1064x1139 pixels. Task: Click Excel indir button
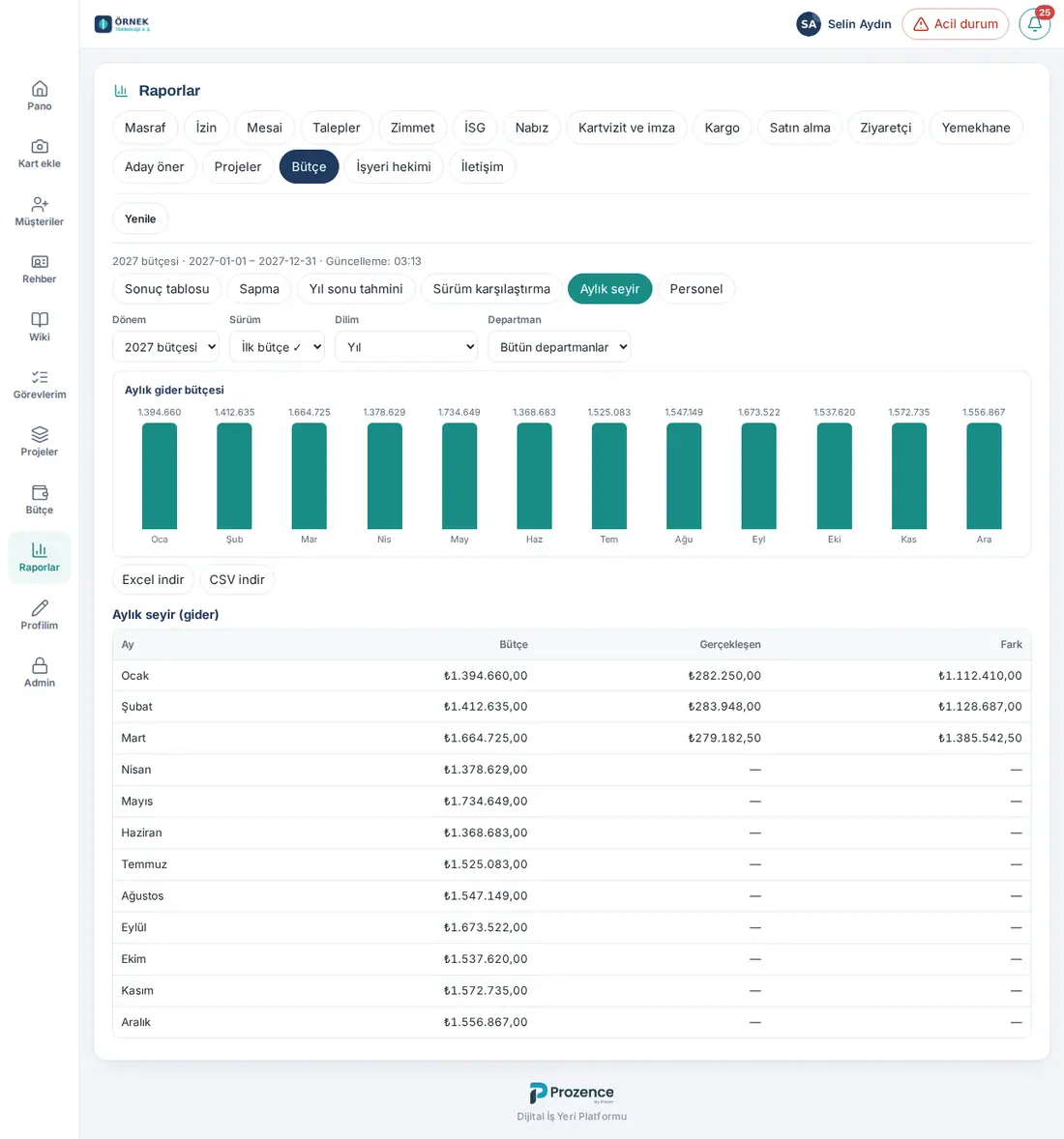[x=154, y=580]
